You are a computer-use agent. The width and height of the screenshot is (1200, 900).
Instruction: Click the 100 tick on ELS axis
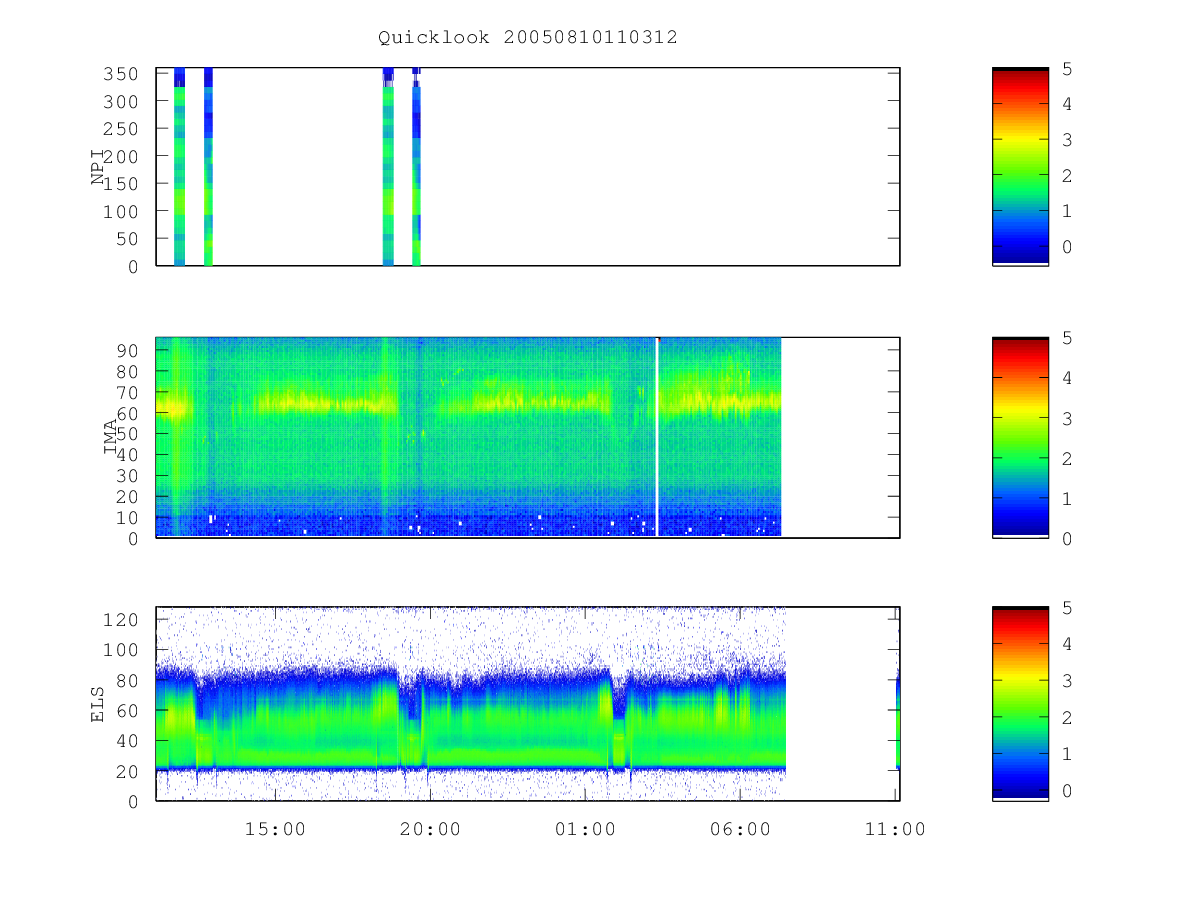pos(121,650)
